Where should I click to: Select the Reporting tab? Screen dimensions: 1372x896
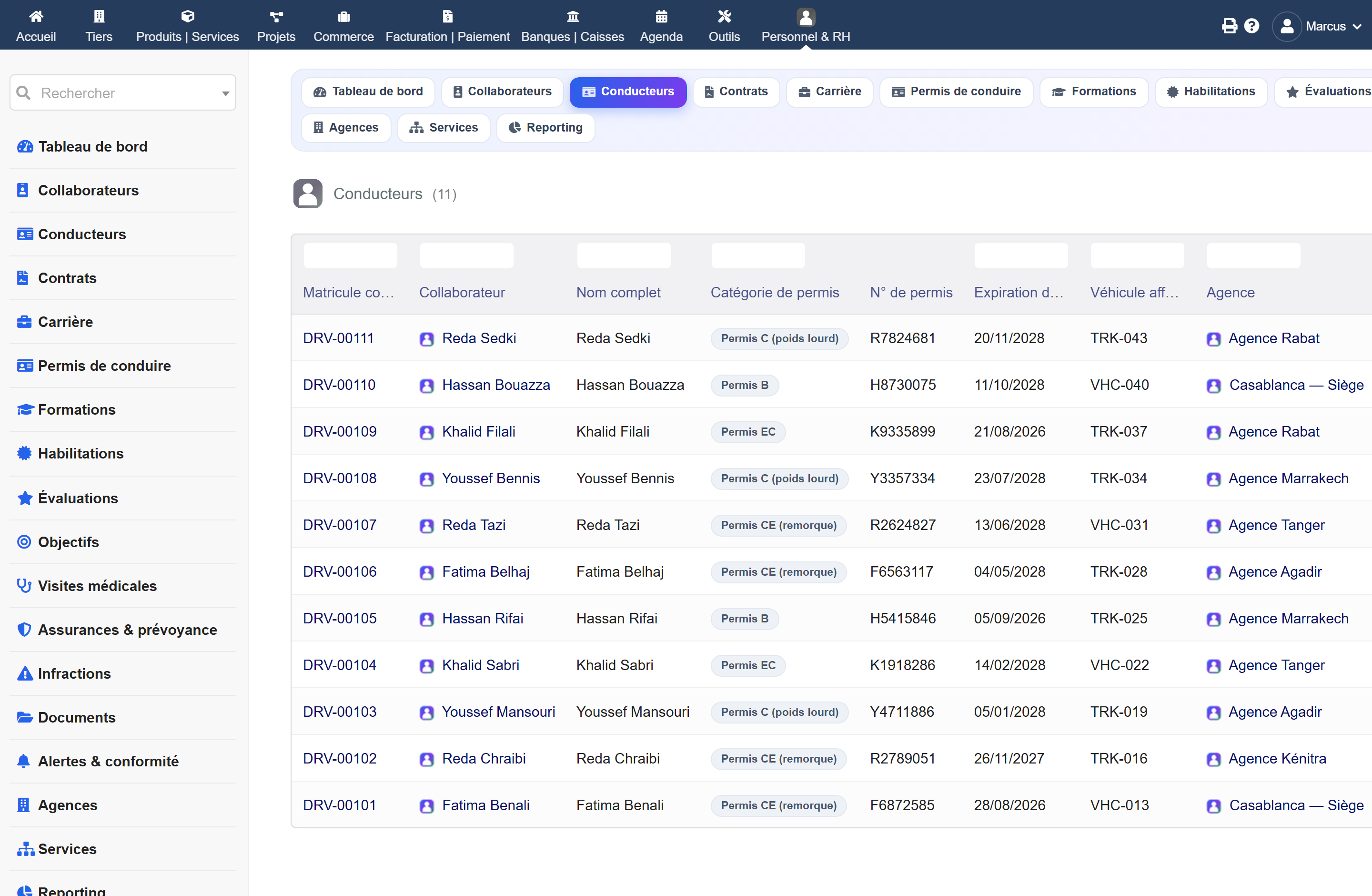point(545,127)
